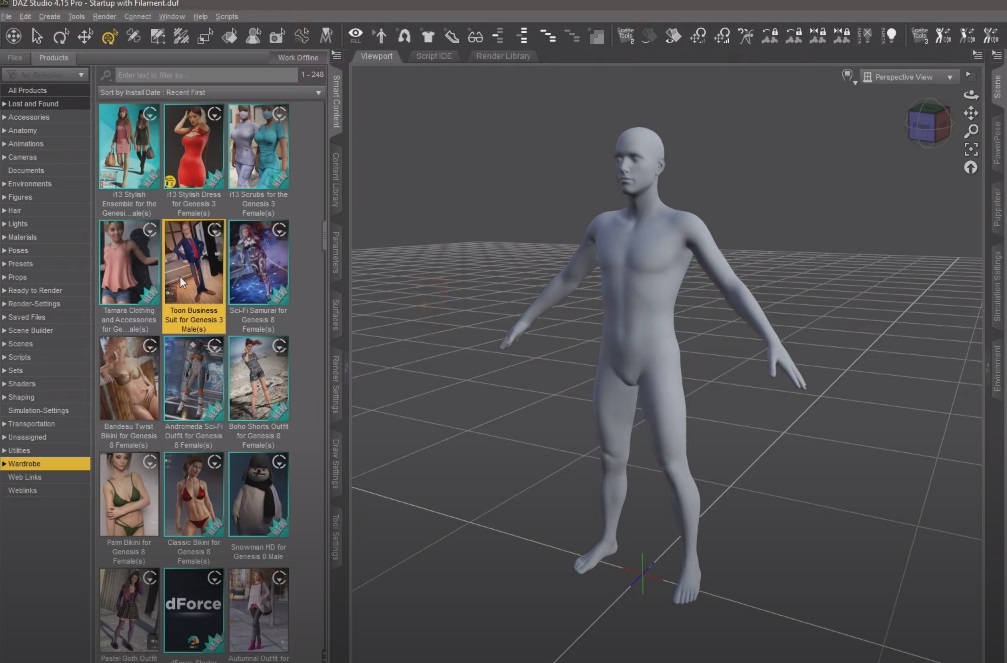Open the Surfaces side tab

click(x=336, y=314)
